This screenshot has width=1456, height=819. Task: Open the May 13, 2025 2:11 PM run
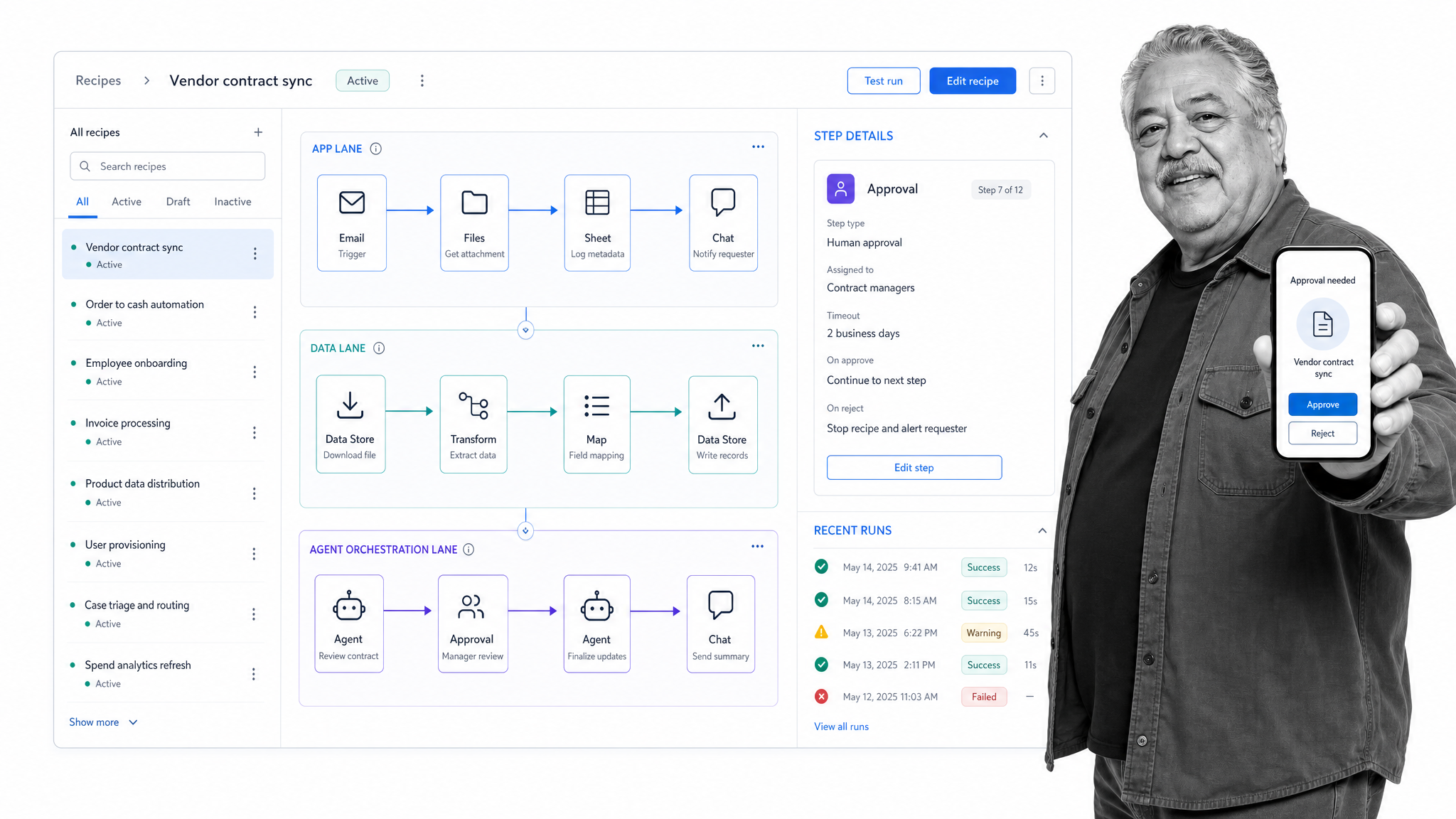pos(927,665)
